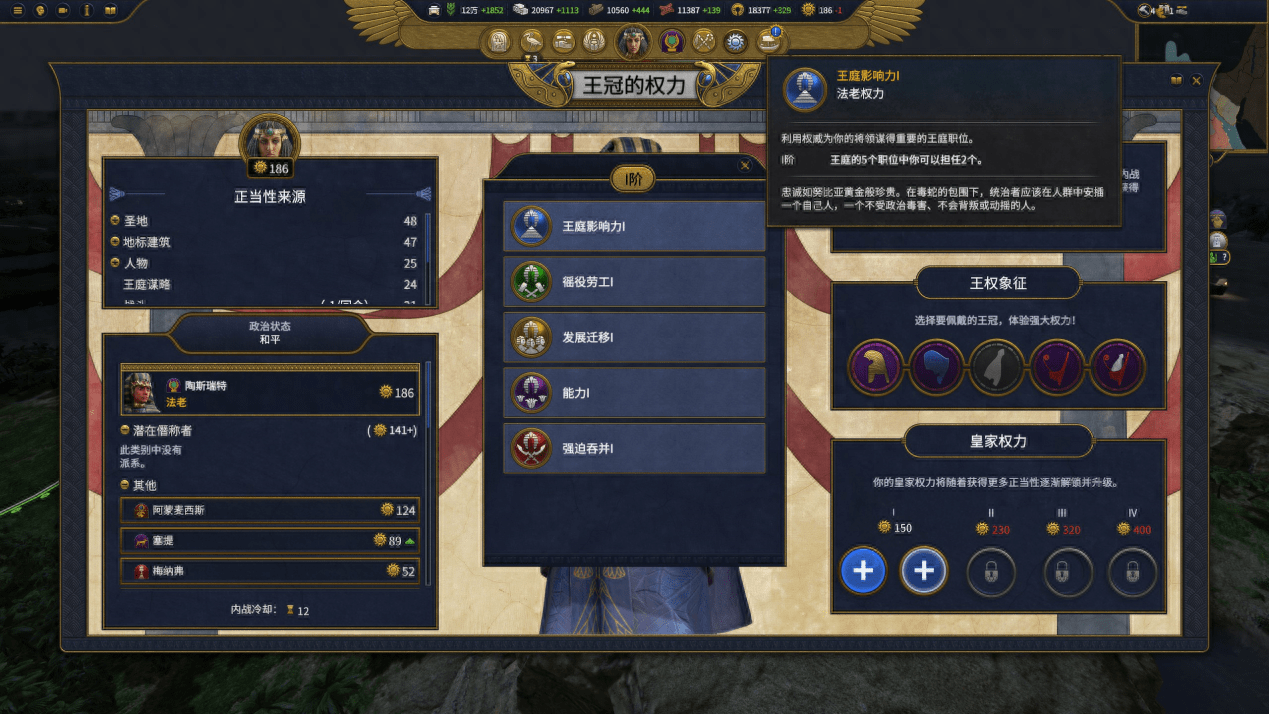Choose the 强迫吞并I power entry
This screenshot has height=714, width=1269.
pos(635,448)
